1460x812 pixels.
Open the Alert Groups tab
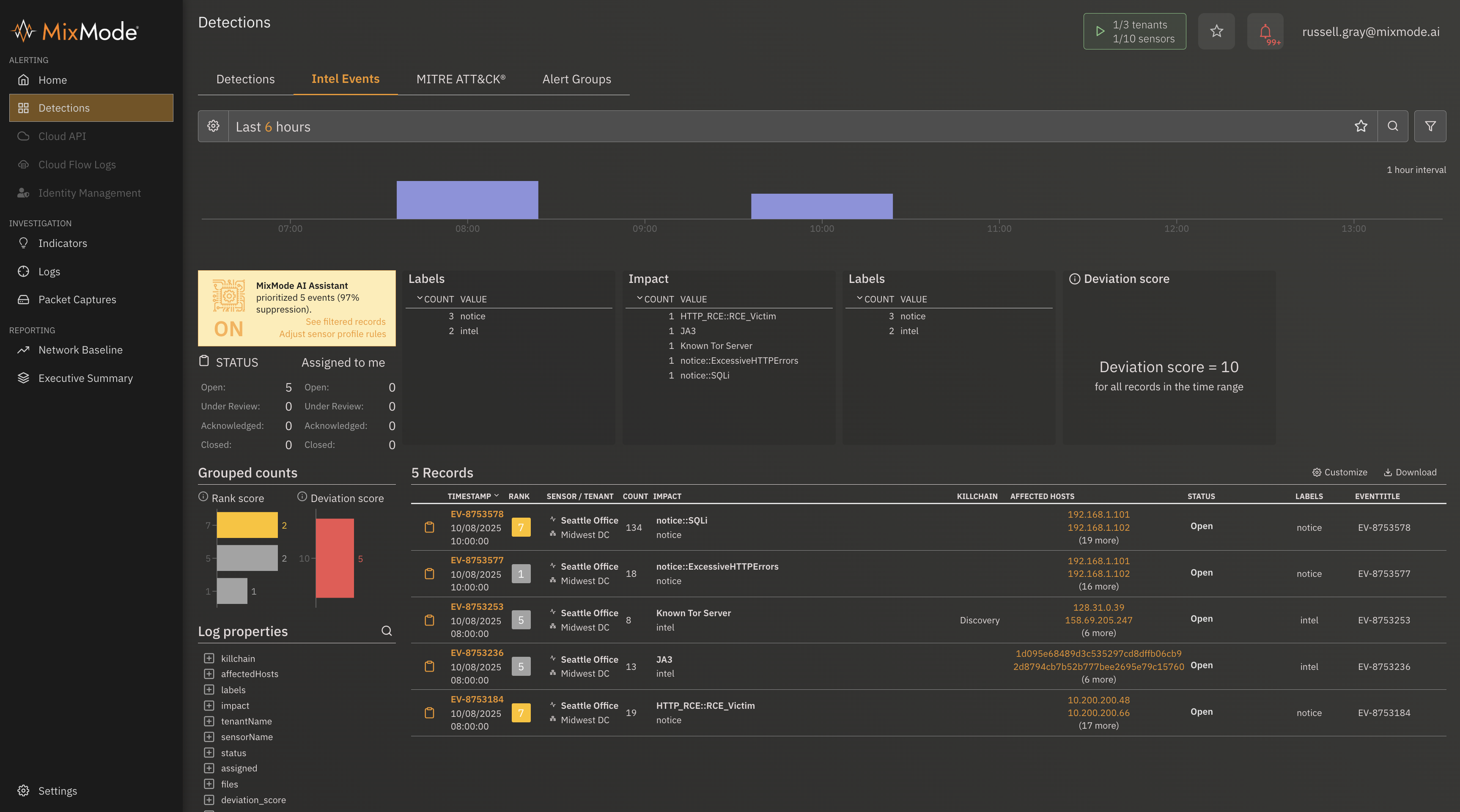pos(576,80)
